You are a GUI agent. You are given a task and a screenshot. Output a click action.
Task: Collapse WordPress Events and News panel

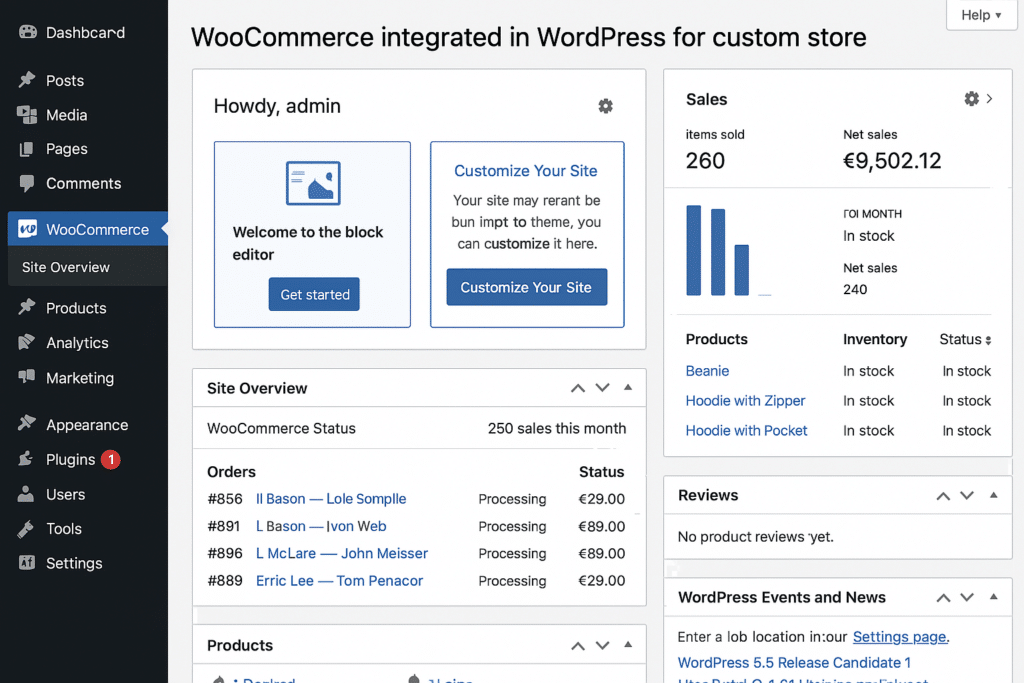993,597
